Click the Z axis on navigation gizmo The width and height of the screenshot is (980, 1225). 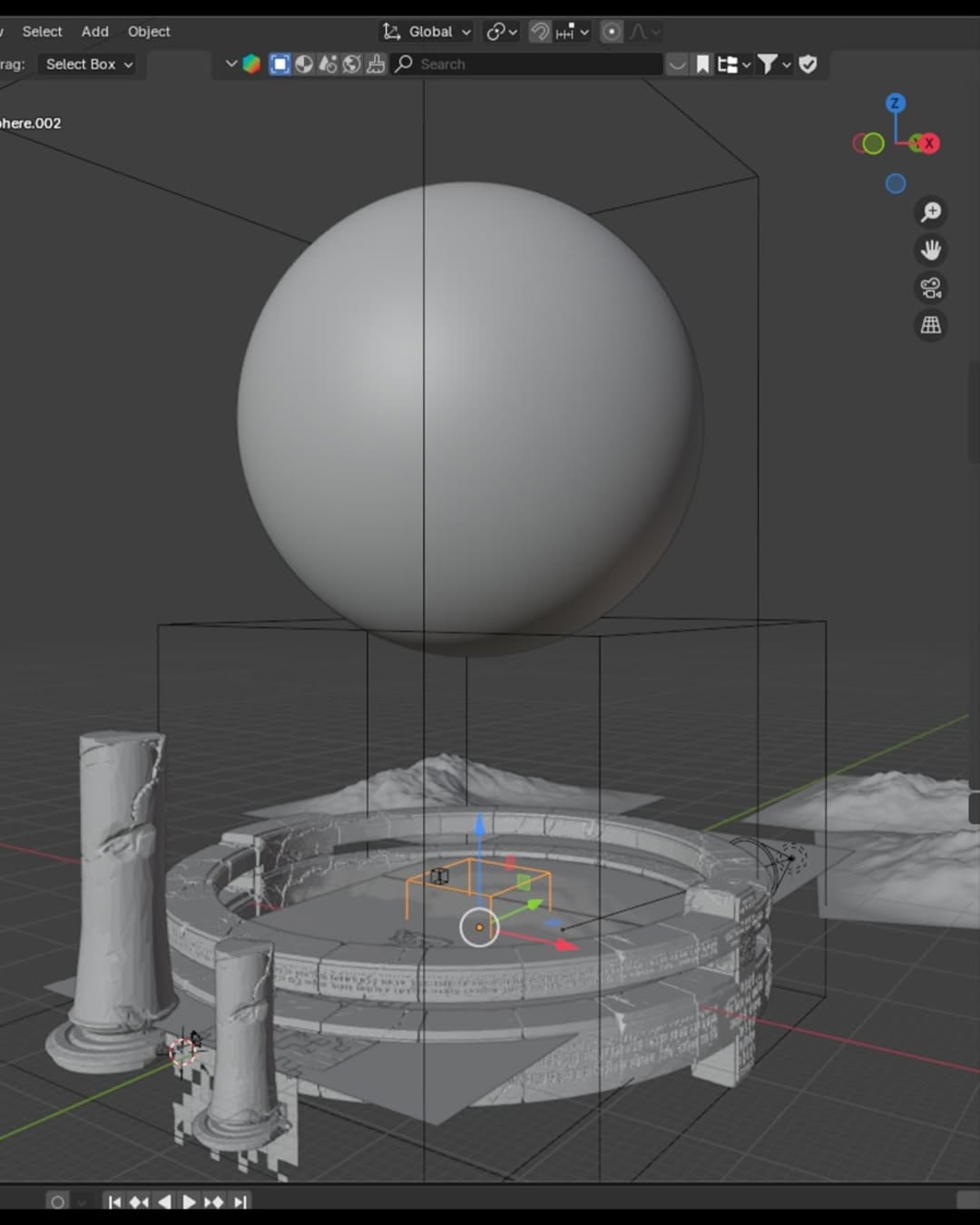pos(895,103)
